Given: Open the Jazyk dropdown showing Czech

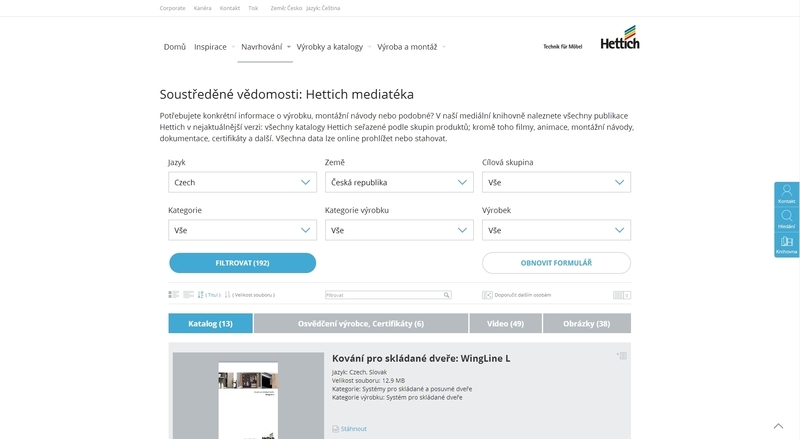Looking at the screenshot, I should (x=243, y=182).
